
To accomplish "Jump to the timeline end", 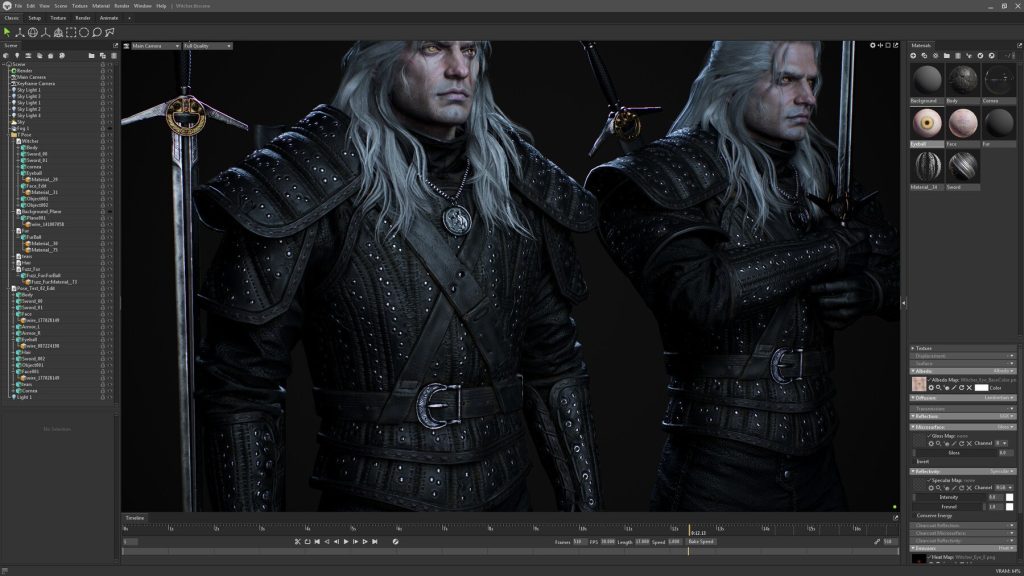I will pyautogui.click(x=375, y=541).
